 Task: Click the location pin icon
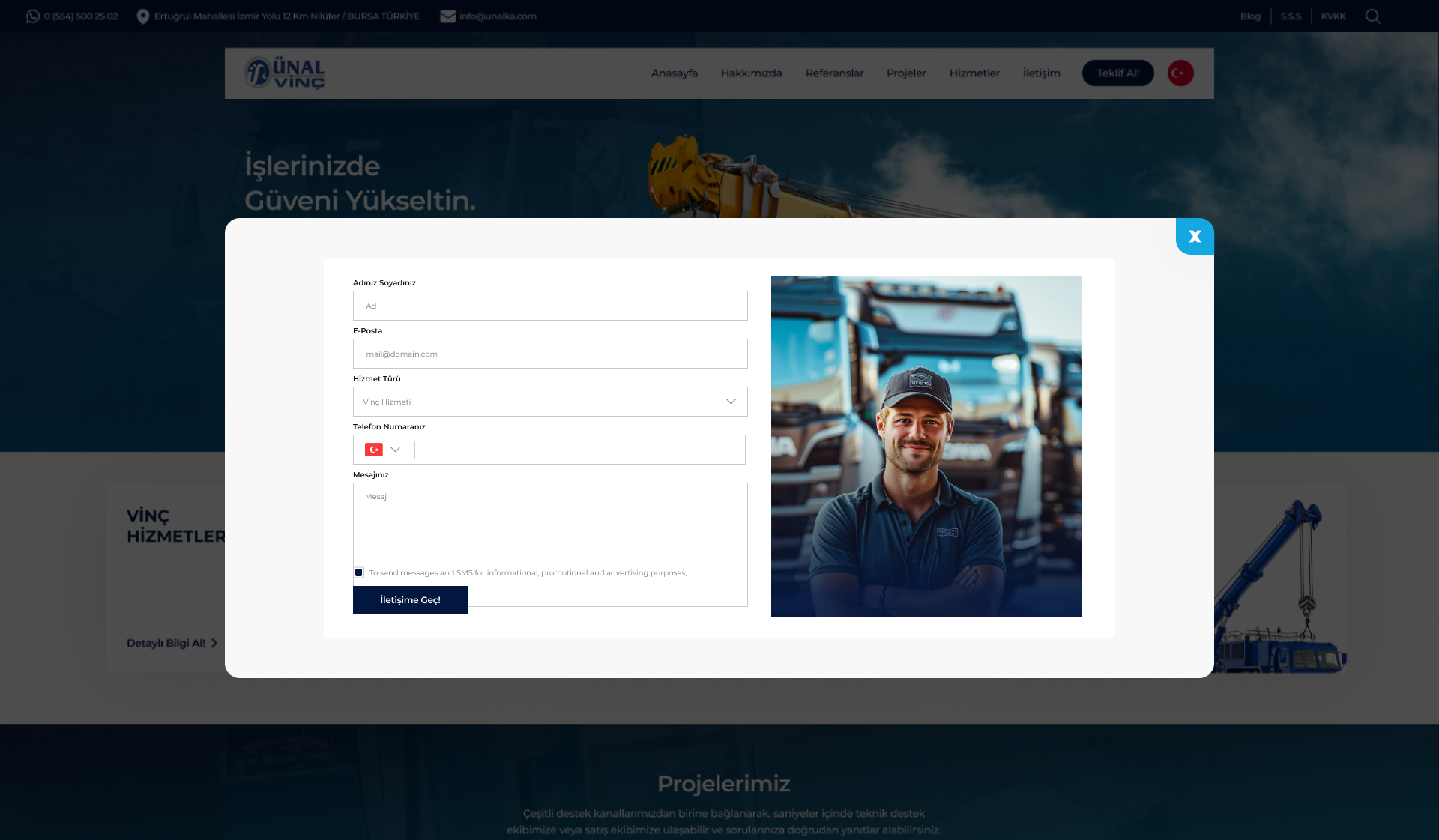click(x=143, y=16)
